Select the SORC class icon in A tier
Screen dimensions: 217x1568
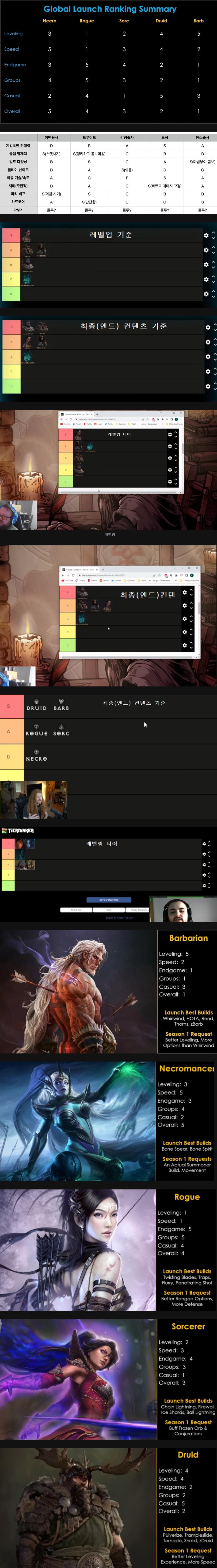(x=61, y=730)
